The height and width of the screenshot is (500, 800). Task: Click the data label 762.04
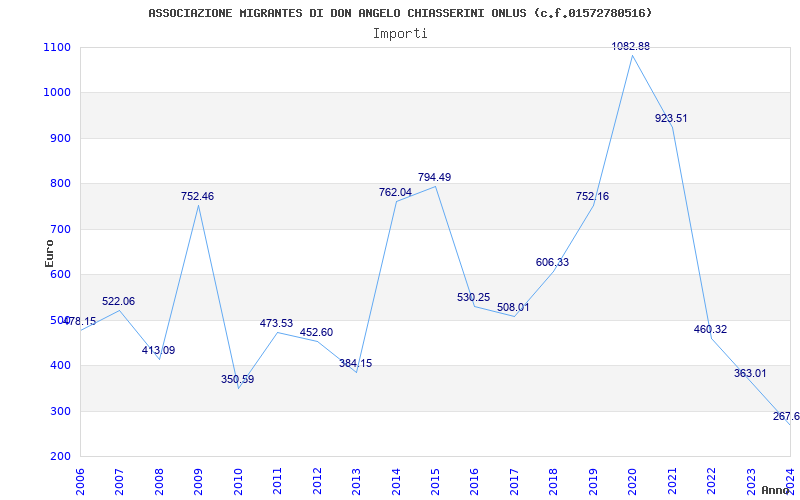[x=395, y=192]
